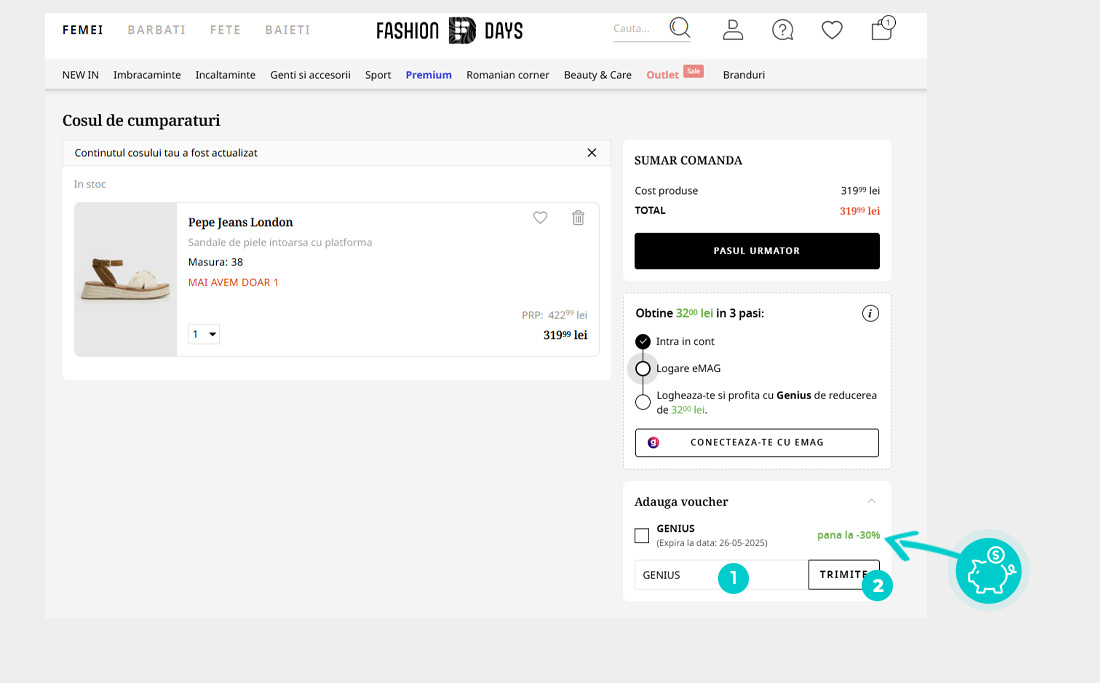Image resolution: width=1100 pixels, height=683 pixels.
Task: Open the Imbracaminte menu
Action: [x=147, y=74]
